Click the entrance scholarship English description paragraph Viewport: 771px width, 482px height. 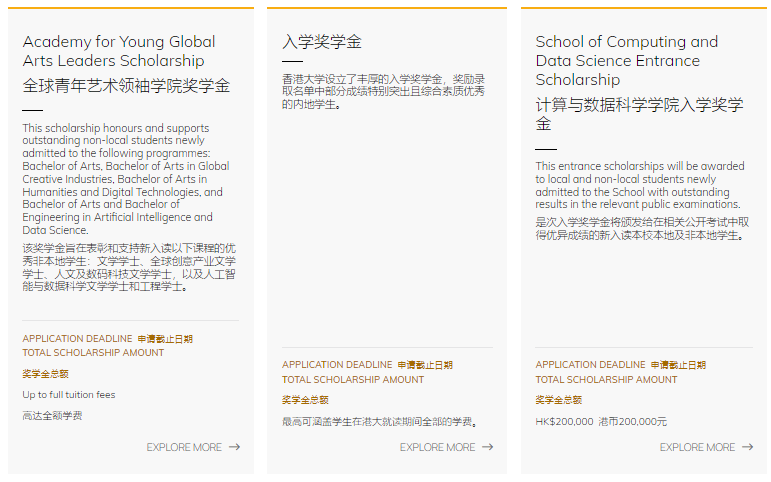point(640,185)
